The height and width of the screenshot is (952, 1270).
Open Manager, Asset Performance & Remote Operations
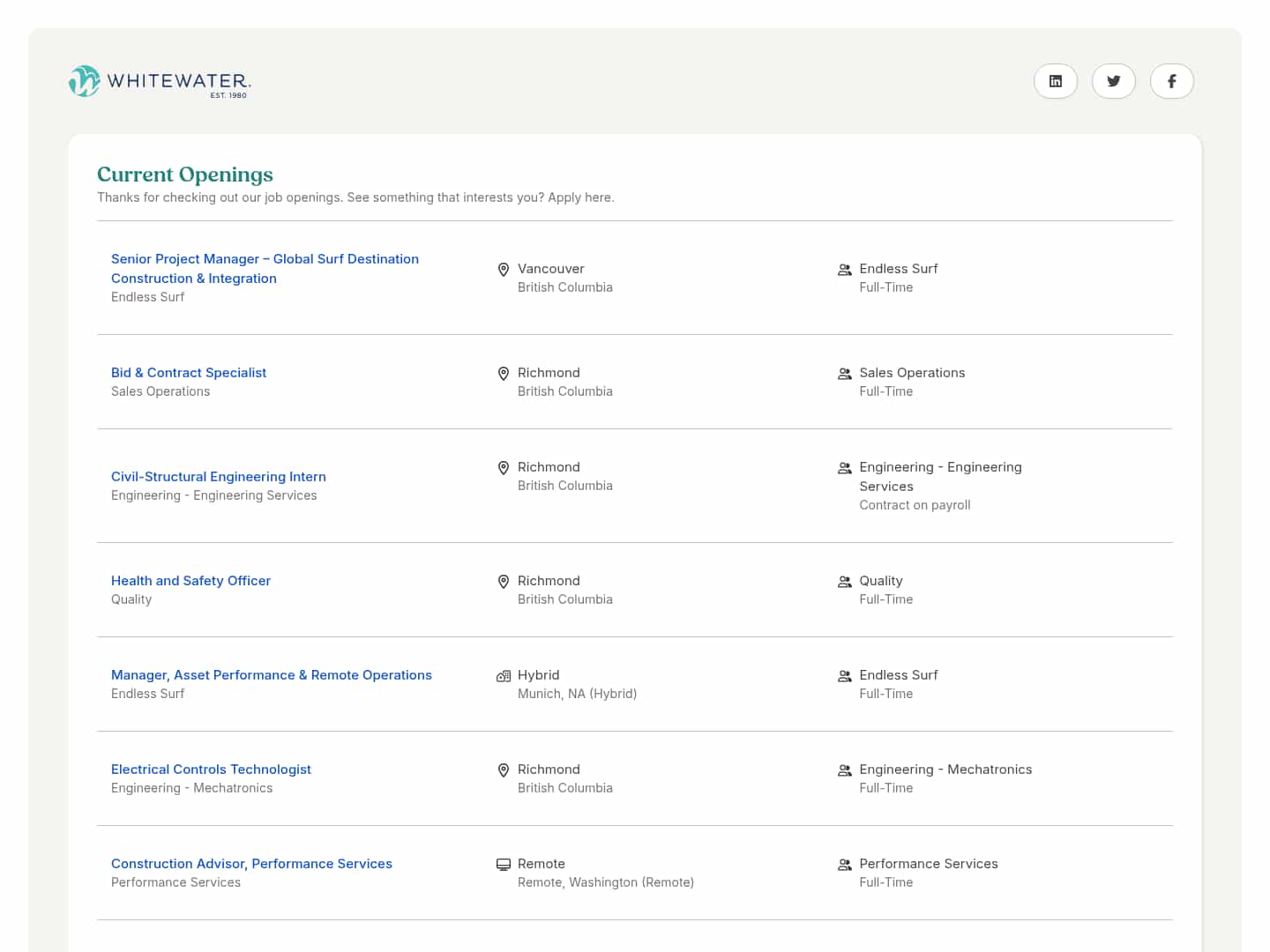tap(272, 675)
